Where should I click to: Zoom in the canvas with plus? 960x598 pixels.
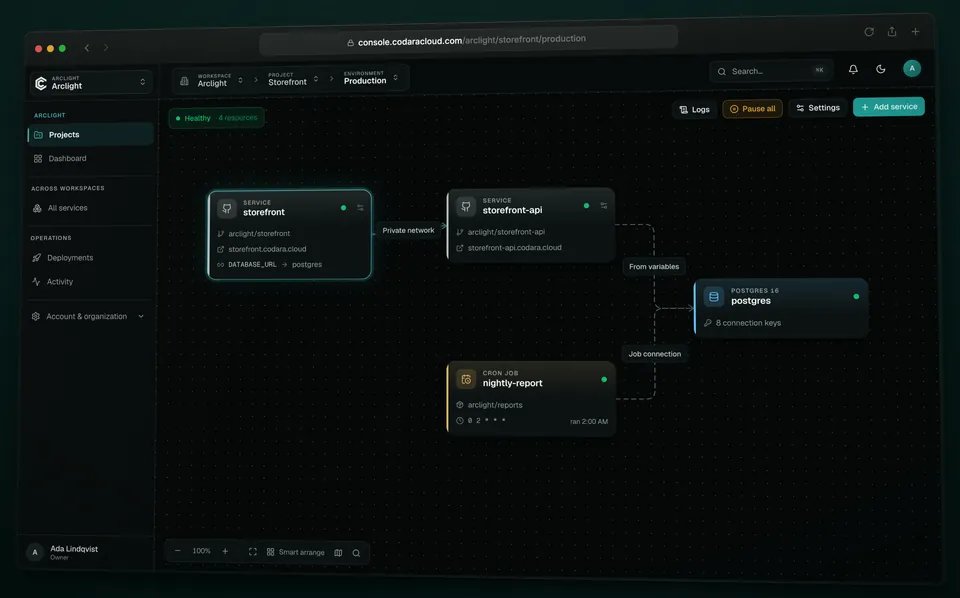225,551
